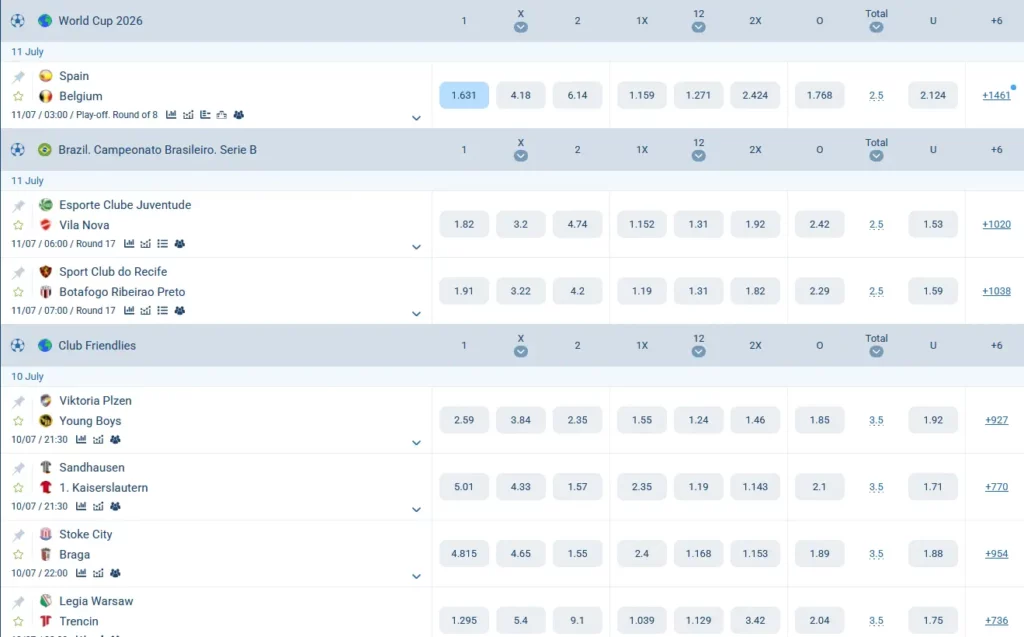Click the Brazil Serie B football icon
Screen dimensions: 1024x637
click(18, 150)
